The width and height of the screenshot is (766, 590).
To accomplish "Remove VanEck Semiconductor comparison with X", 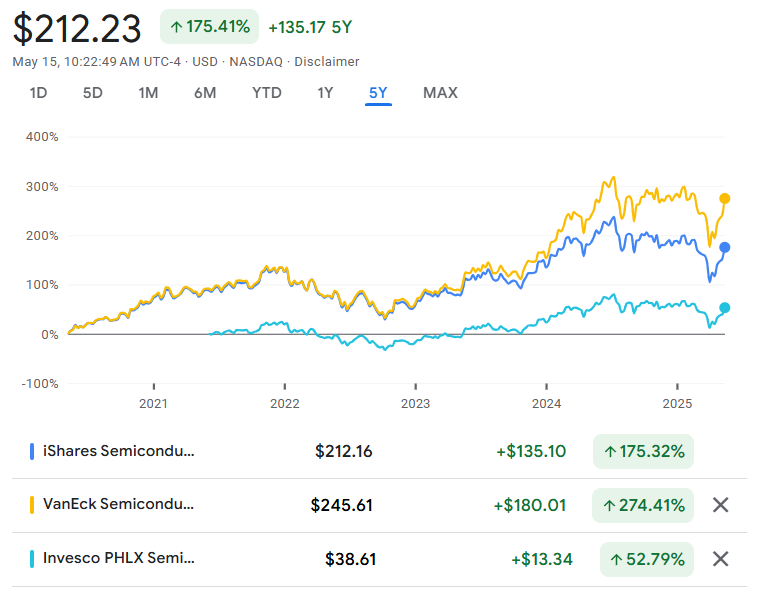I will pyautogui.click(x=720, y=505).
